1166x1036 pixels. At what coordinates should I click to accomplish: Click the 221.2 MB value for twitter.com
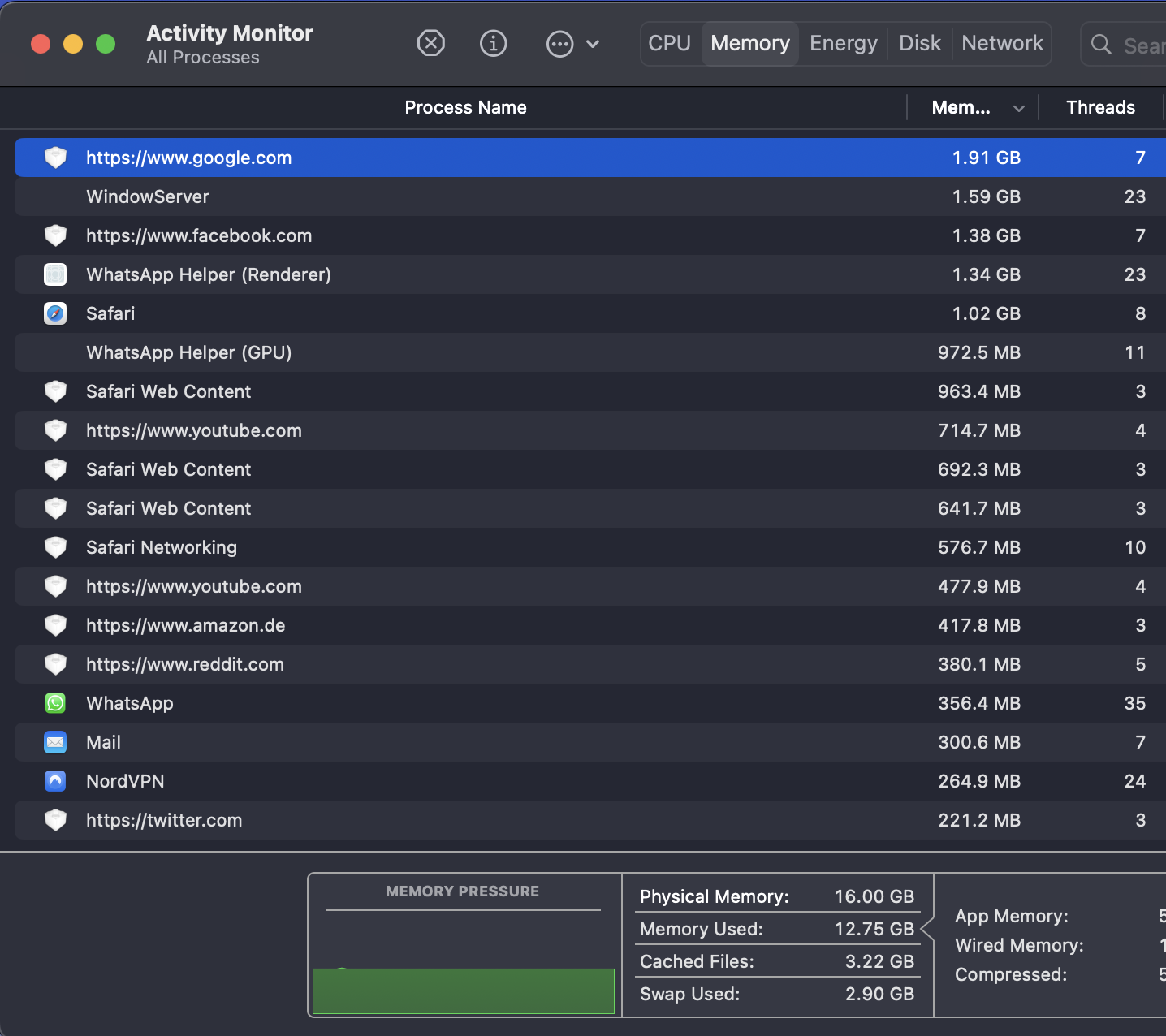click(x=979, y=820)
